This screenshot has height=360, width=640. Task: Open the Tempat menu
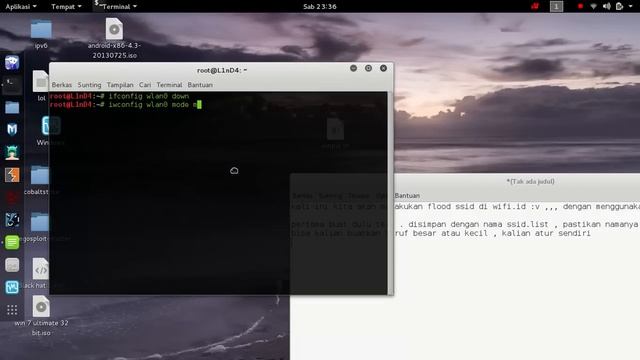[x=66, y=6]
